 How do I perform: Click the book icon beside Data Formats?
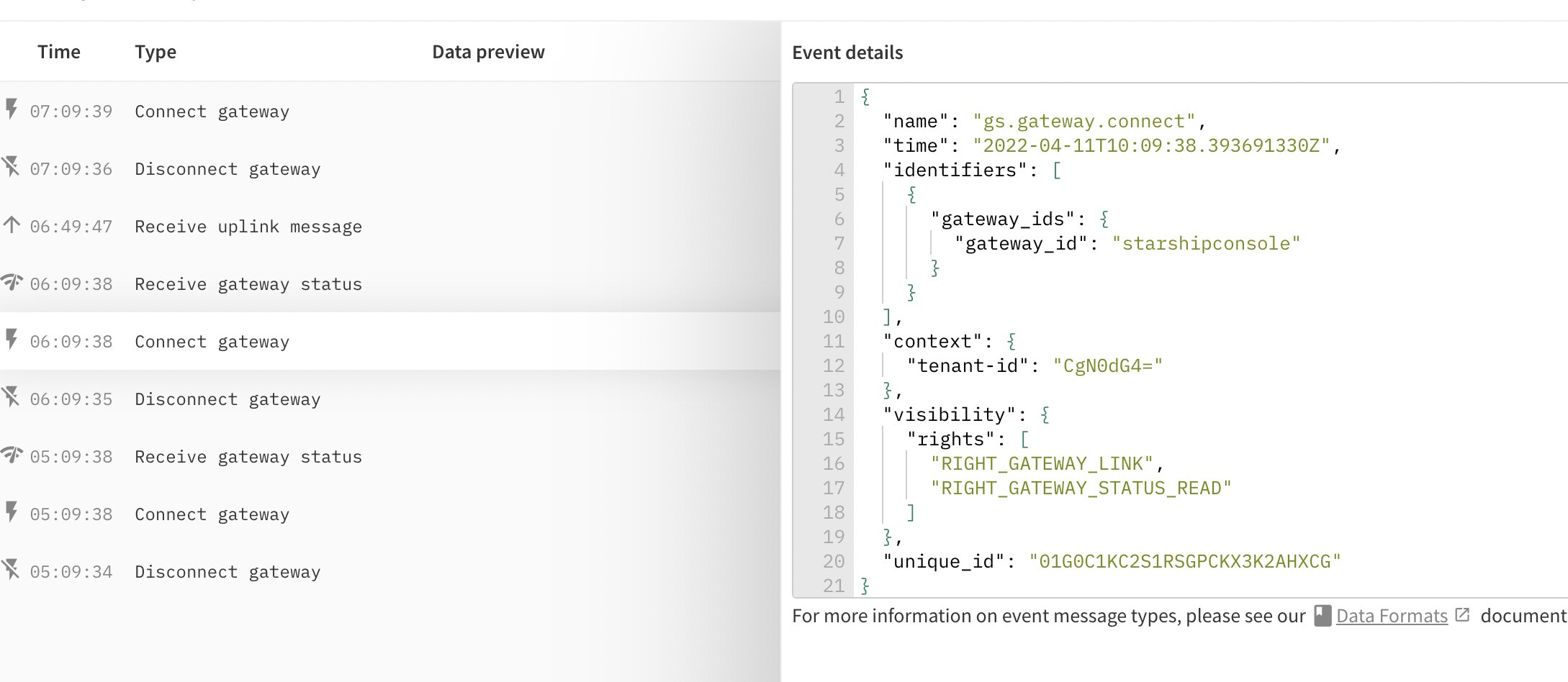(x=1323, y=616)
